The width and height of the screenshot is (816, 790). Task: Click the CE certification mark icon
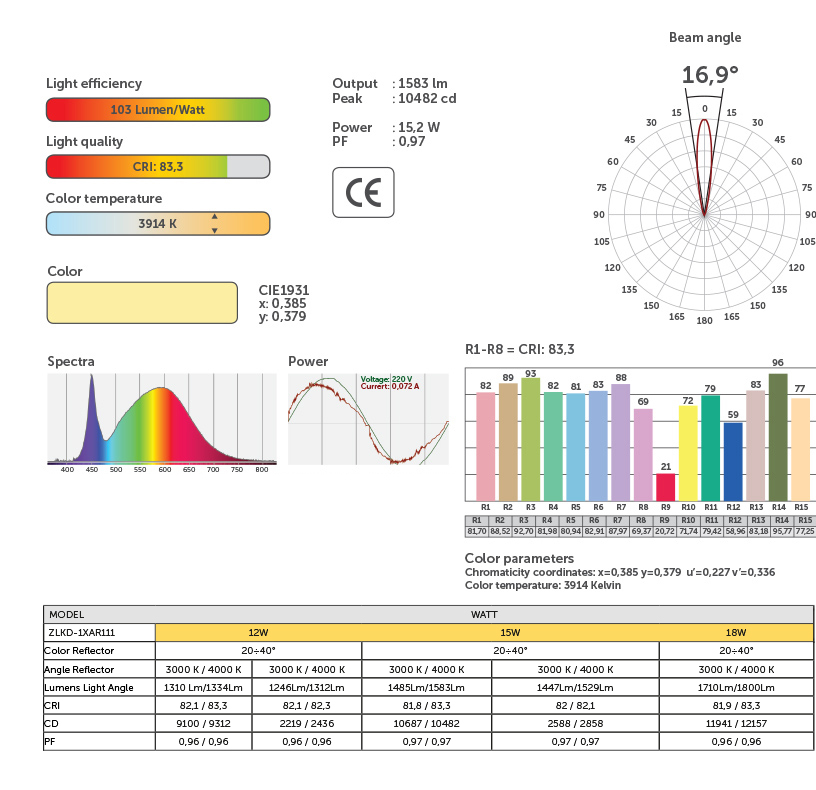363,193
